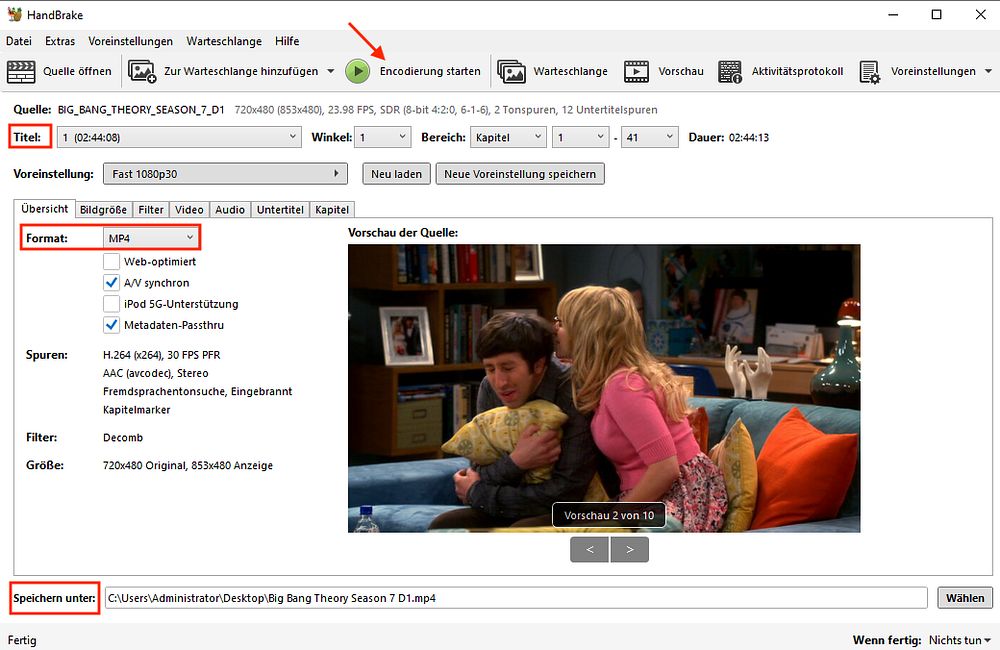The height and width of the screenshot is (650, 1000).
Task: Open the Titel dropdown showing 1 (02:44:08)
Action: click(x=179, y=137)
